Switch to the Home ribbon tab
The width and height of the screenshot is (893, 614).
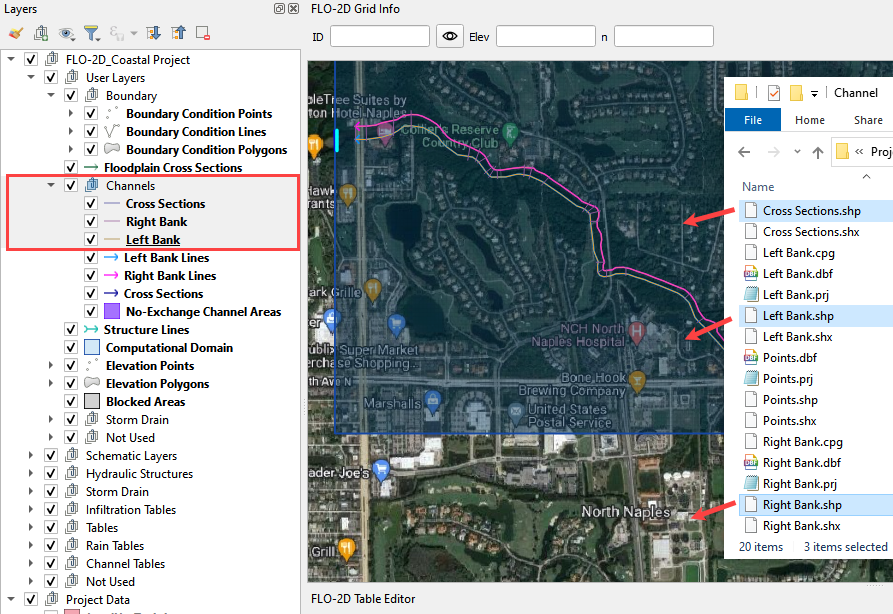point(809,120)
